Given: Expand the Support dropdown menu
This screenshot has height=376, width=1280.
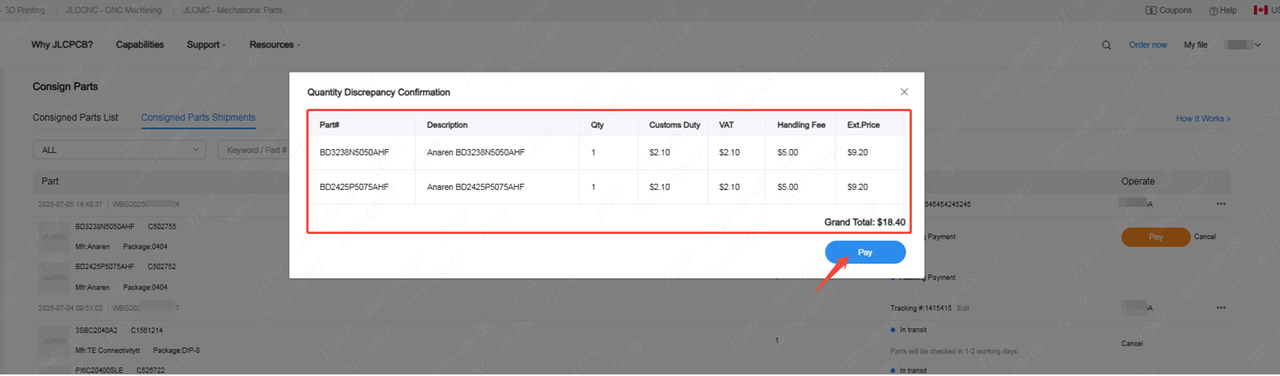Looking at the screenshot, I should click(x=206, y=45).
